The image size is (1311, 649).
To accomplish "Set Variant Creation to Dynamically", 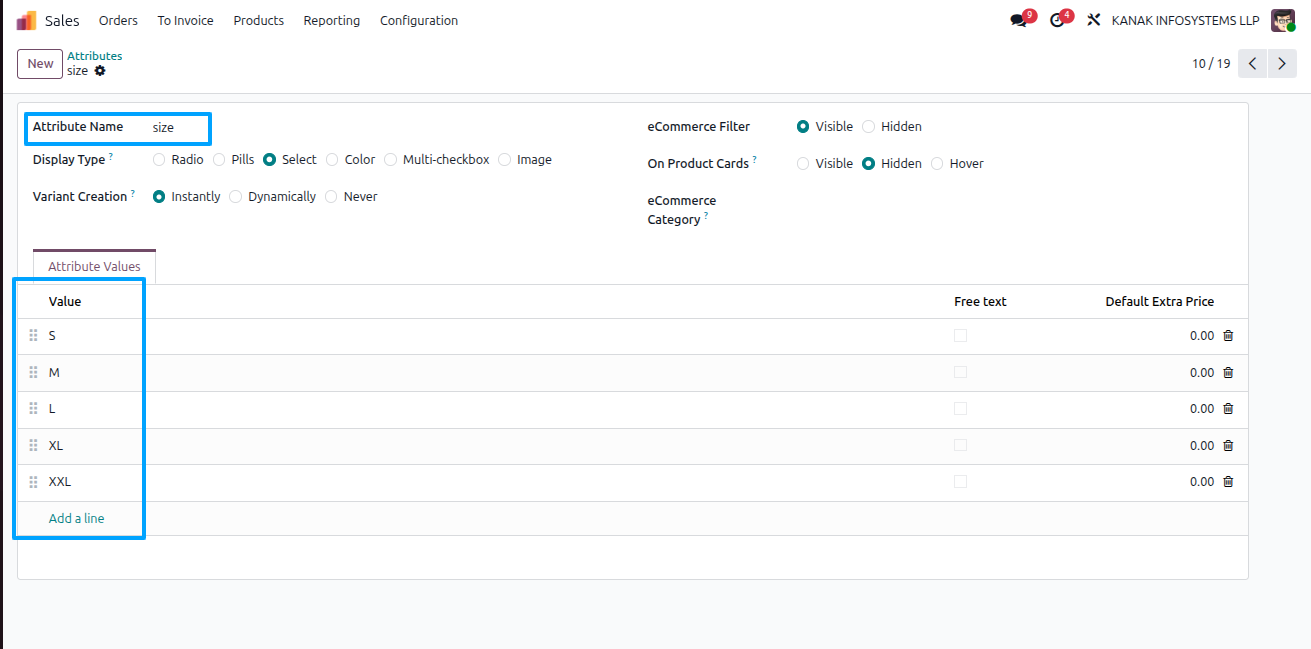I will tap(236, 197).
